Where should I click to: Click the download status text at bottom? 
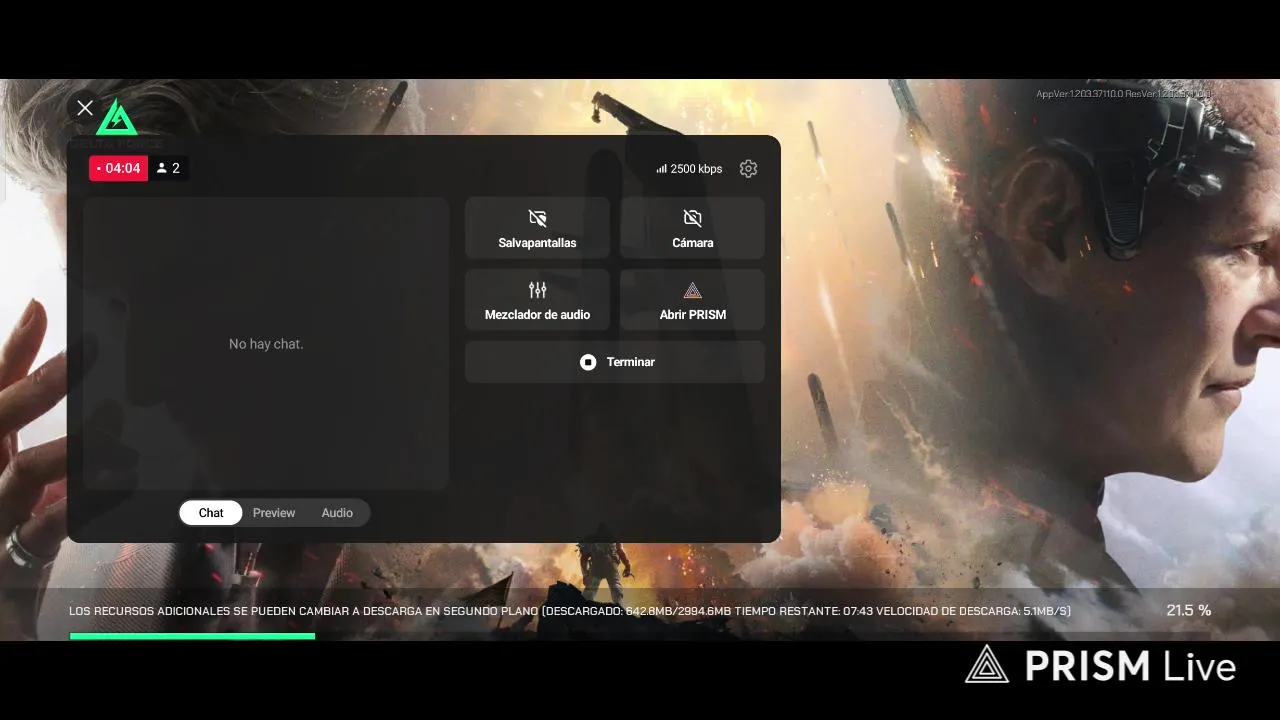pyautogui.click(x=570, y=611)
